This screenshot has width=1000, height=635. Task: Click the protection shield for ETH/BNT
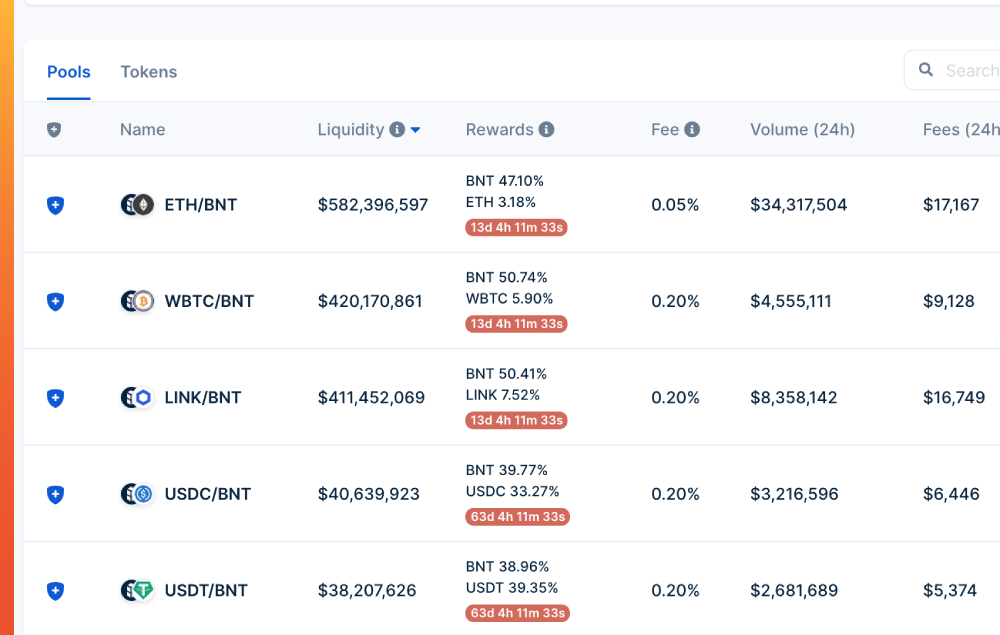[55, 205]
